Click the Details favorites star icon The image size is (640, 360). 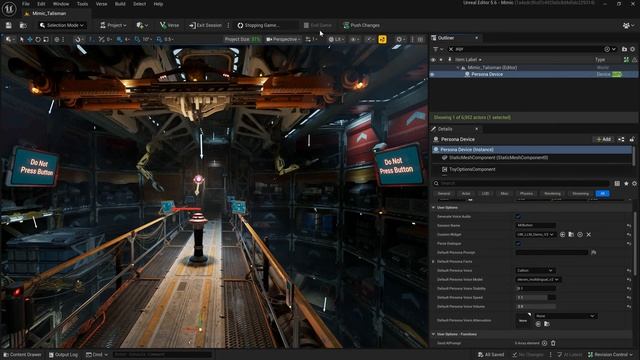click(626, 183)
